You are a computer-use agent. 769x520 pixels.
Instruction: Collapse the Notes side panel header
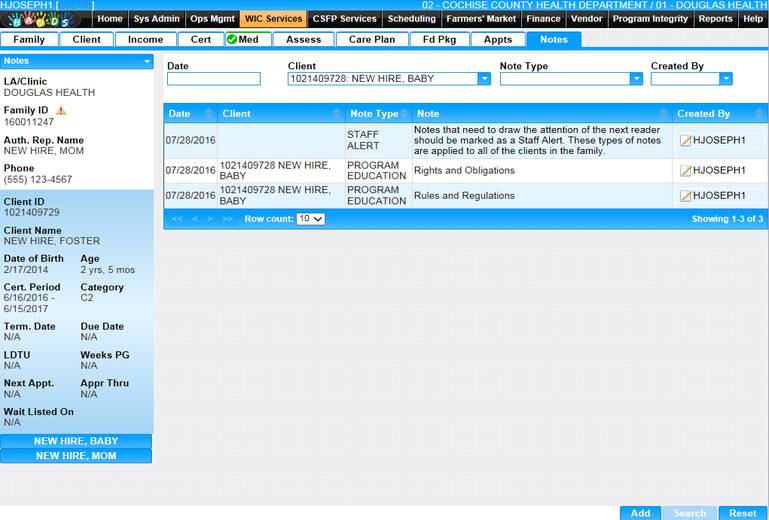(147, 61)
